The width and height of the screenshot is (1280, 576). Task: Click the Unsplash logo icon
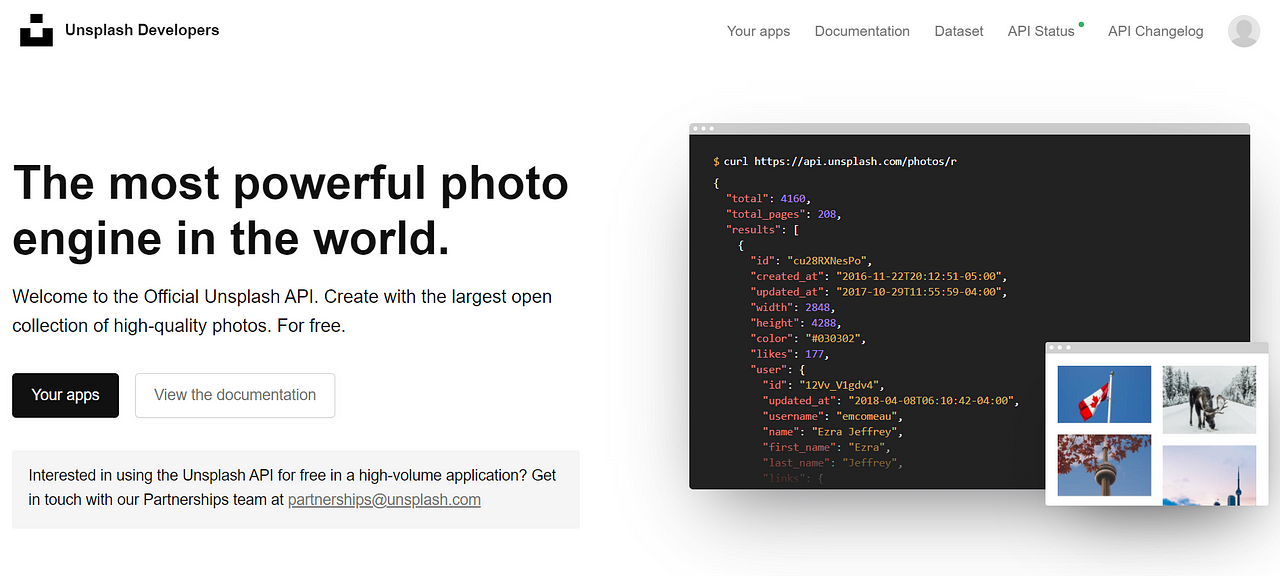click(36, 31)
